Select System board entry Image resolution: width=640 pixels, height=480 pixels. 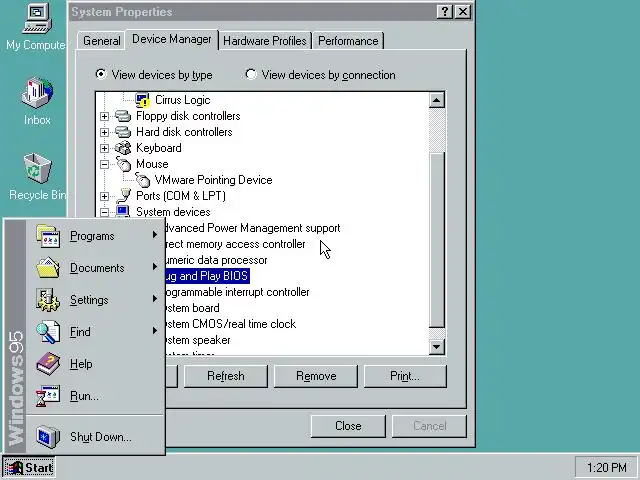pos(192,308)
